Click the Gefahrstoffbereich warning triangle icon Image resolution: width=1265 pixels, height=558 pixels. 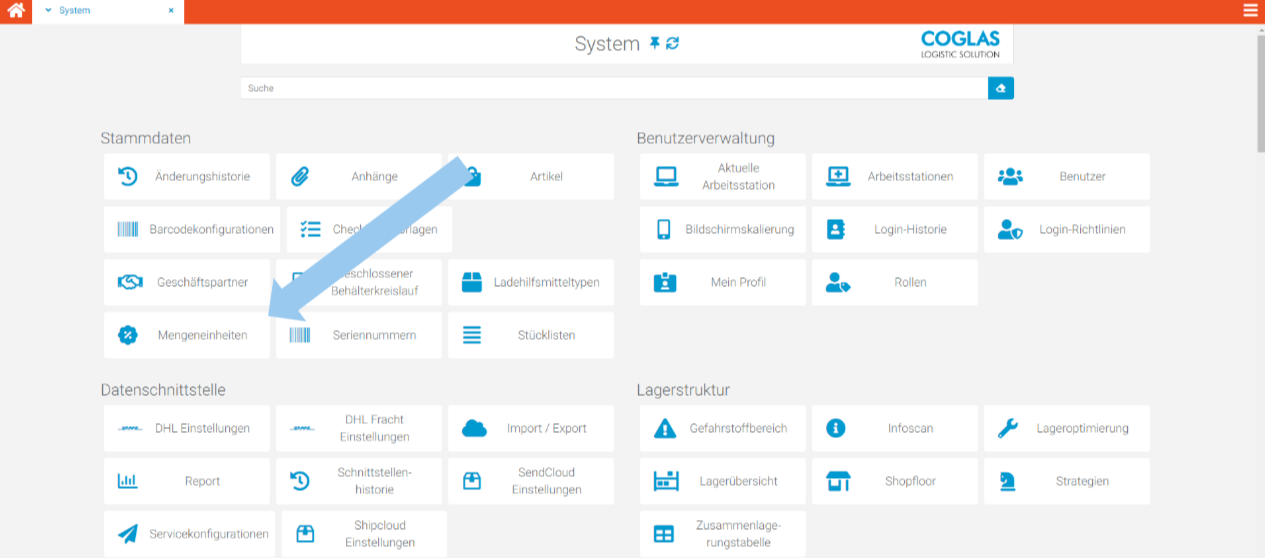[664, 429]
